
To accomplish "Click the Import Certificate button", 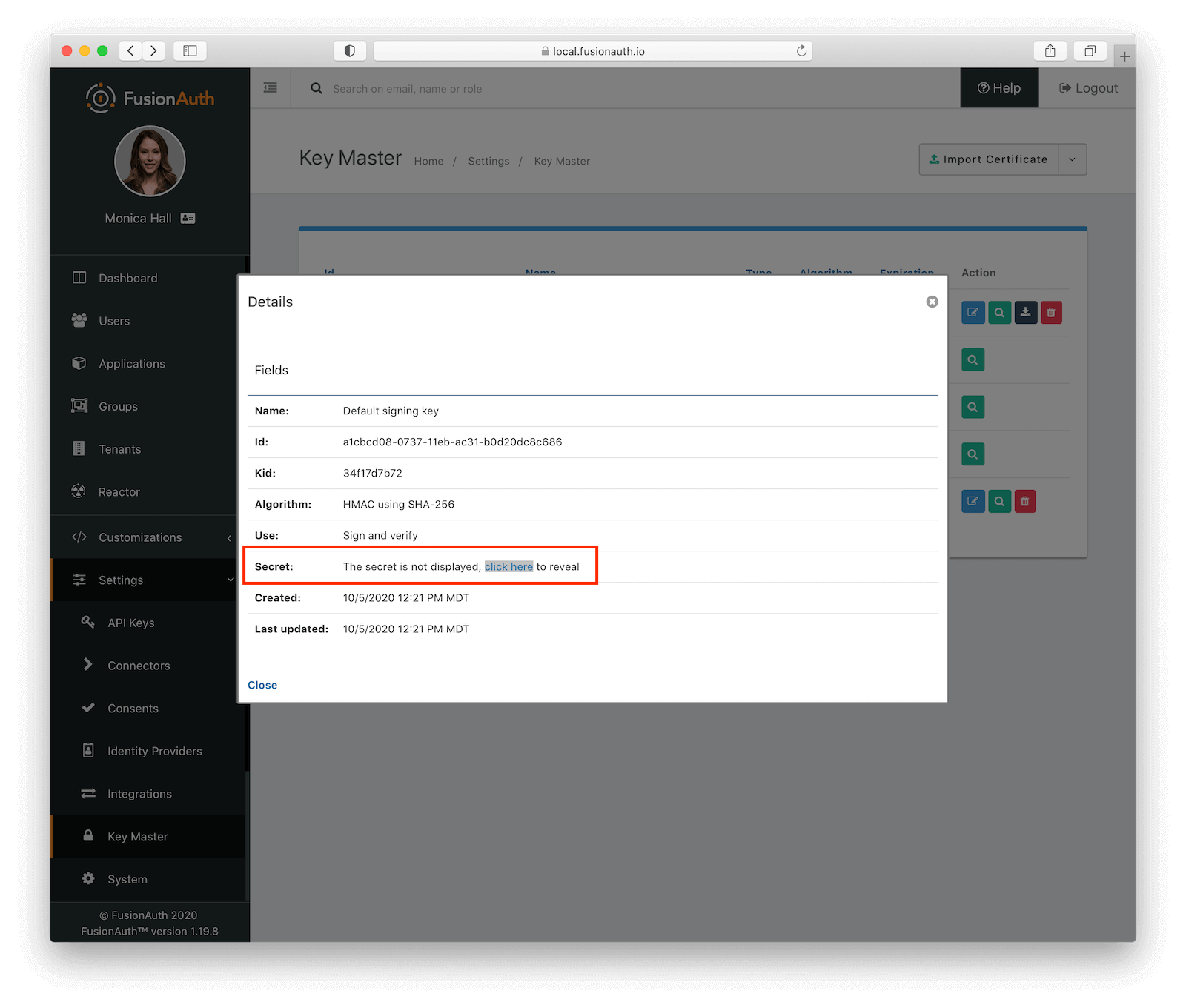I will click(989, 159).
